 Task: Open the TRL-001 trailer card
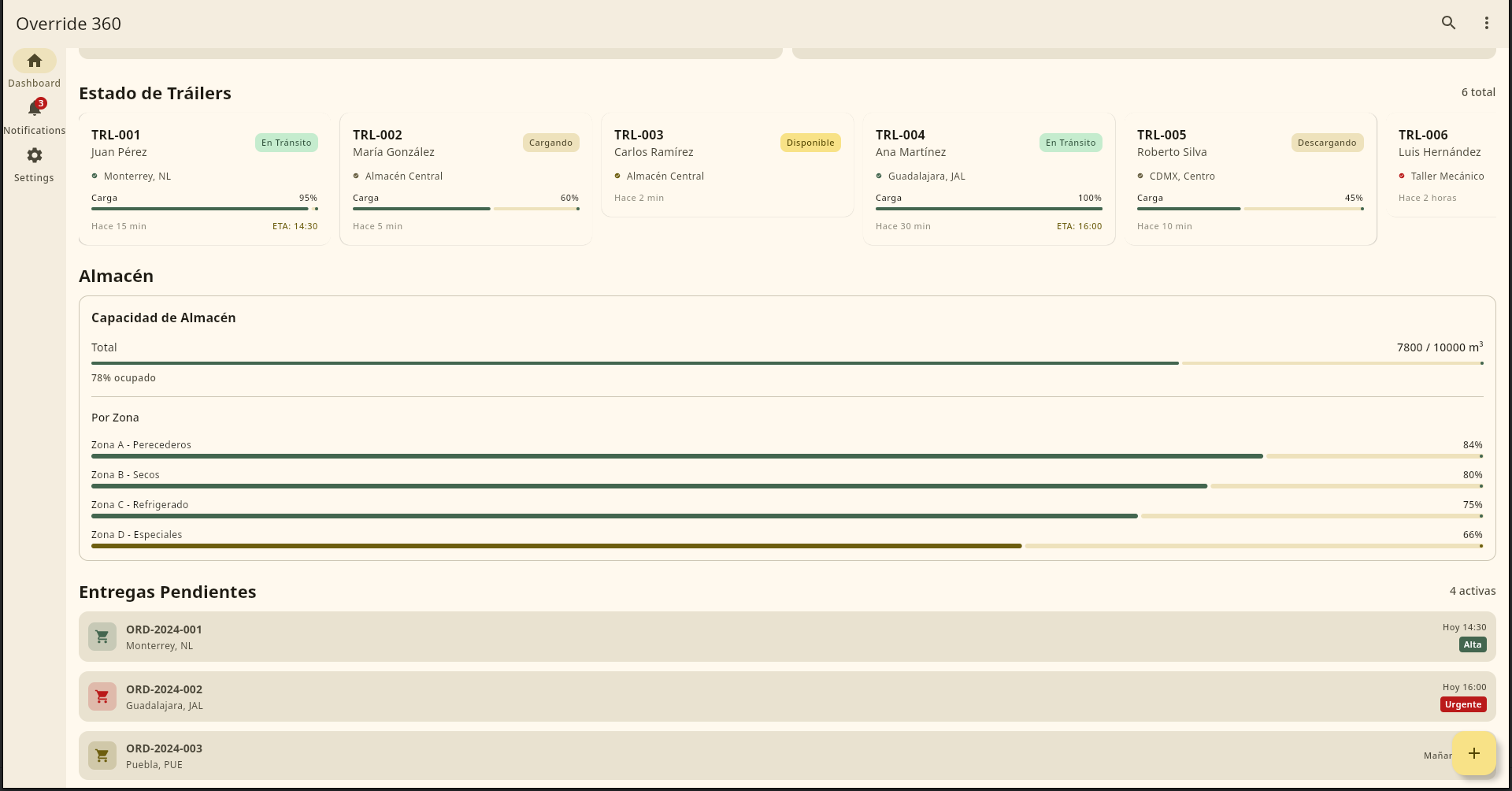coord(204,180)
